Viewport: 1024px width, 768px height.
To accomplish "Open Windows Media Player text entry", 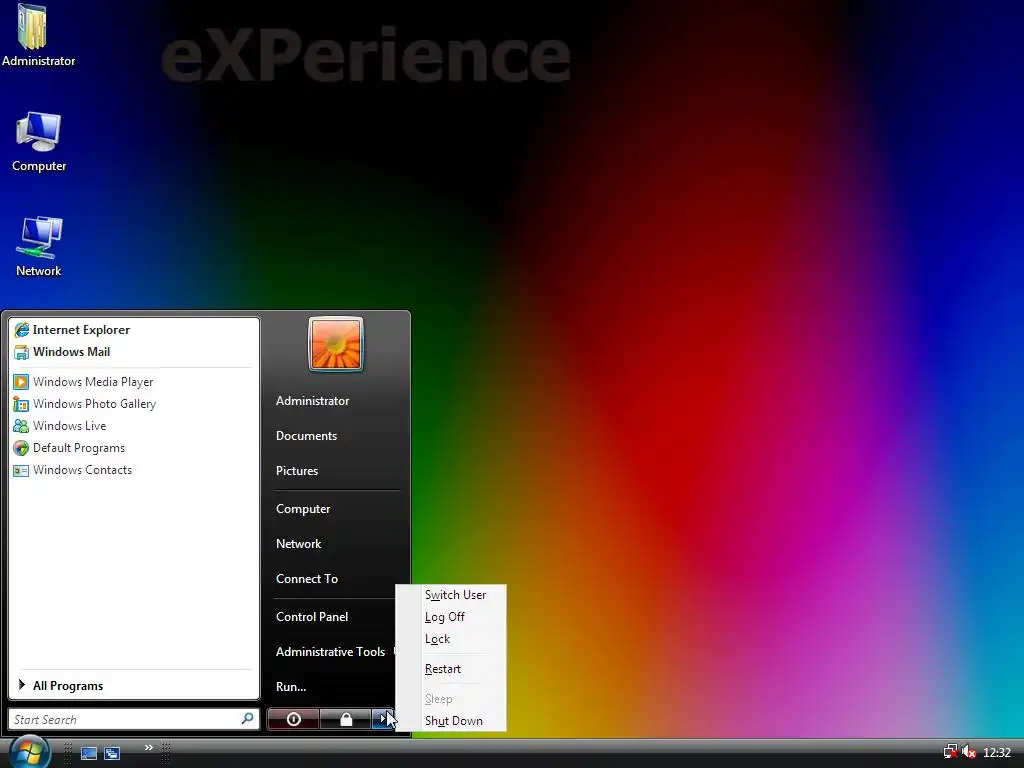I will click(x=93, y=382).
